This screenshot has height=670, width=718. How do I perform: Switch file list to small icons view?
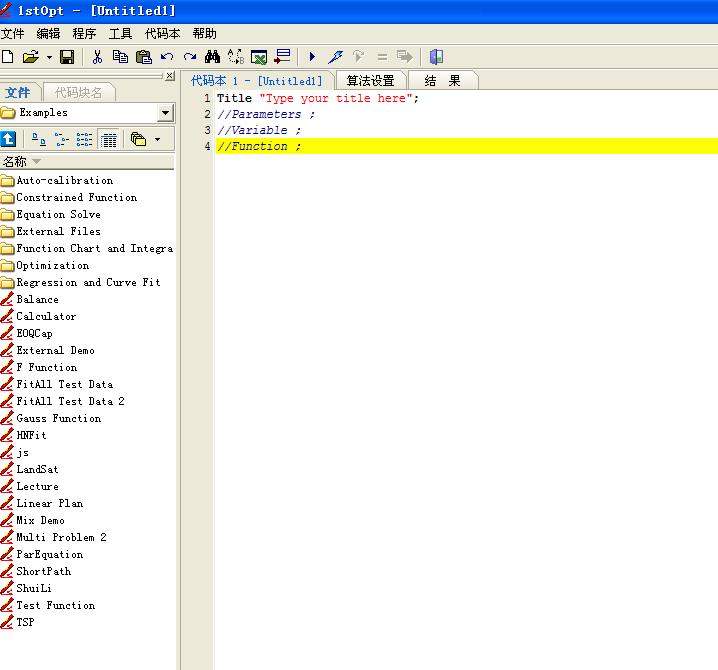point(61,139)
